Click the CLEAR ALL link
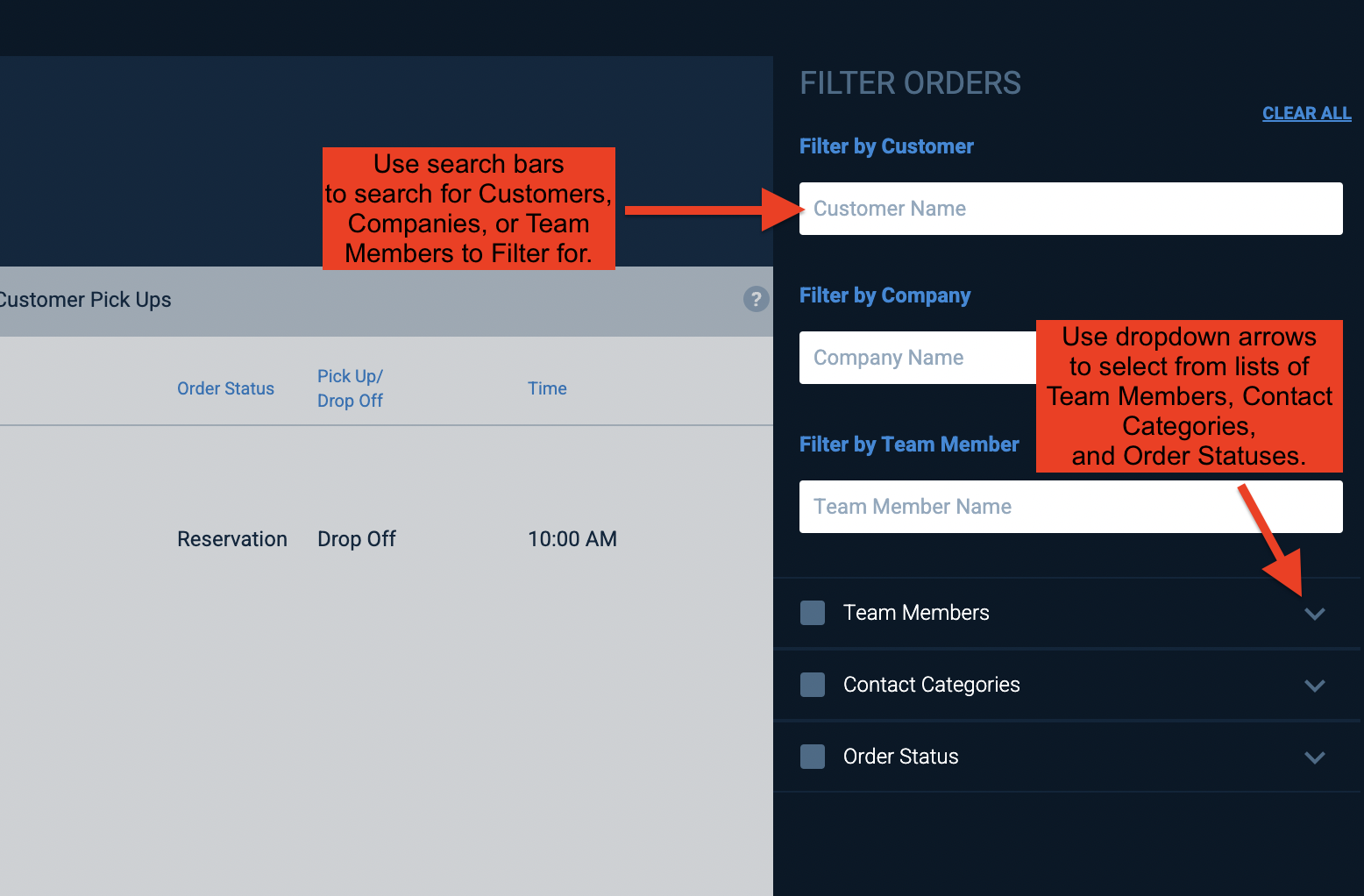 1306,113
